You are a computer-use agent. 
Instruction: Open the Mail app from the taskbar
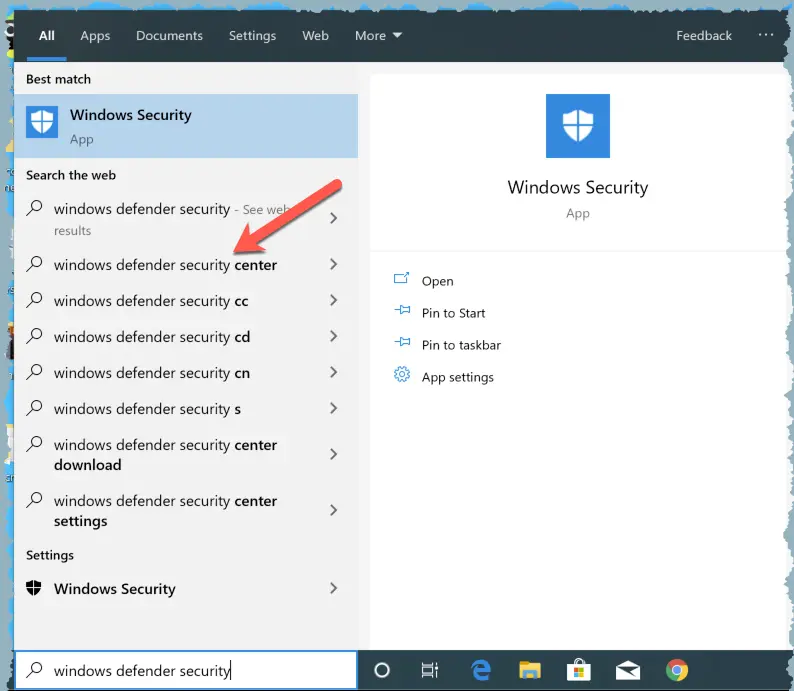coord(628,671)
